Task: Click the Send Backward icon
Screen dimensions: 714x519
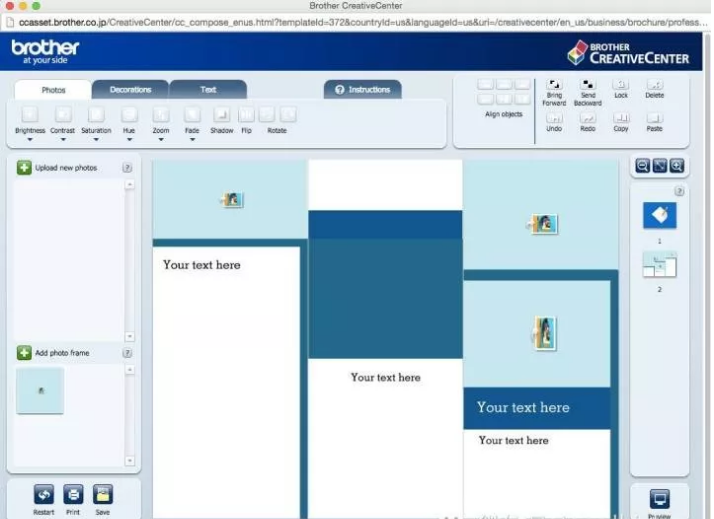Action: (588, 86)
